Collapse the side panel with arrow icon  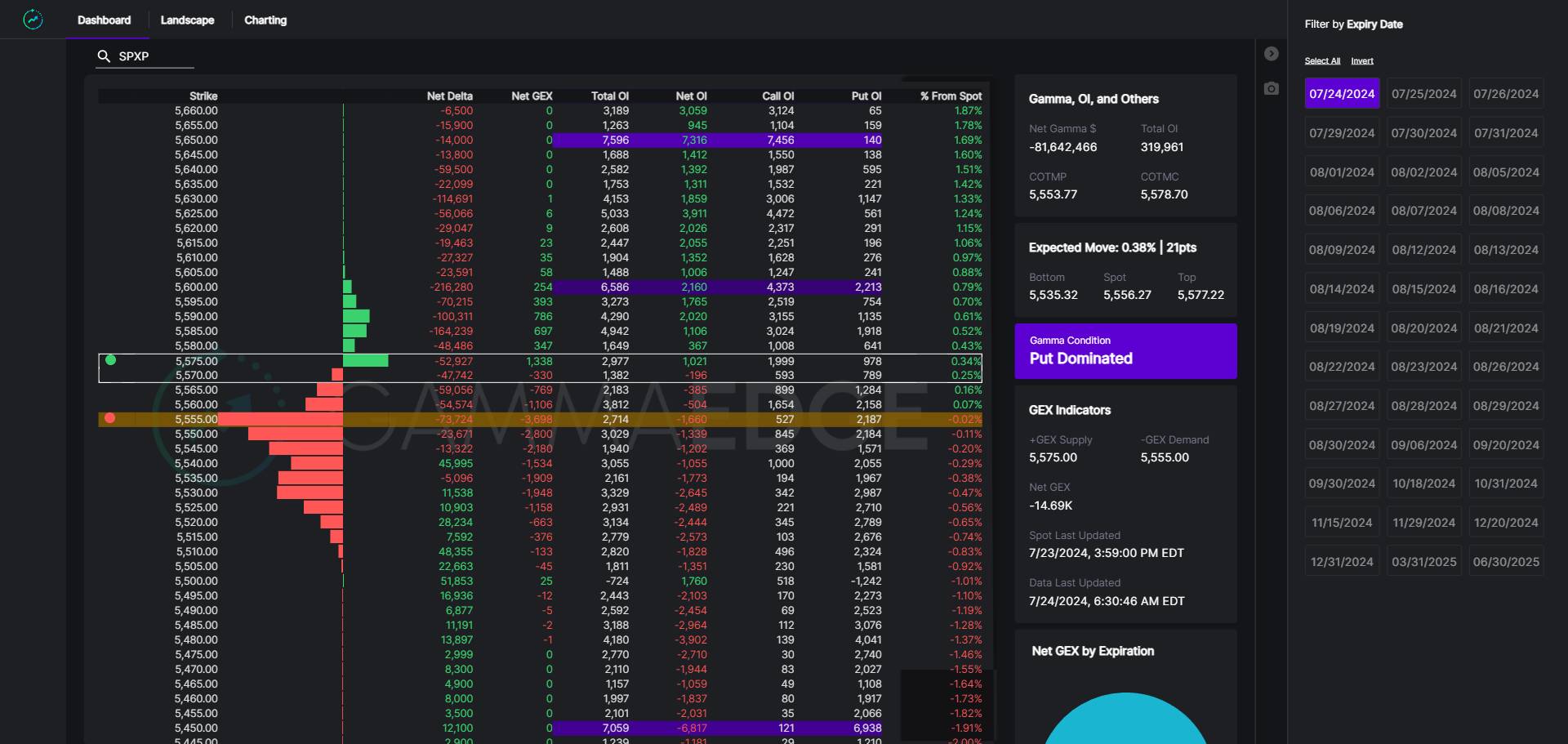(1271, 54)
